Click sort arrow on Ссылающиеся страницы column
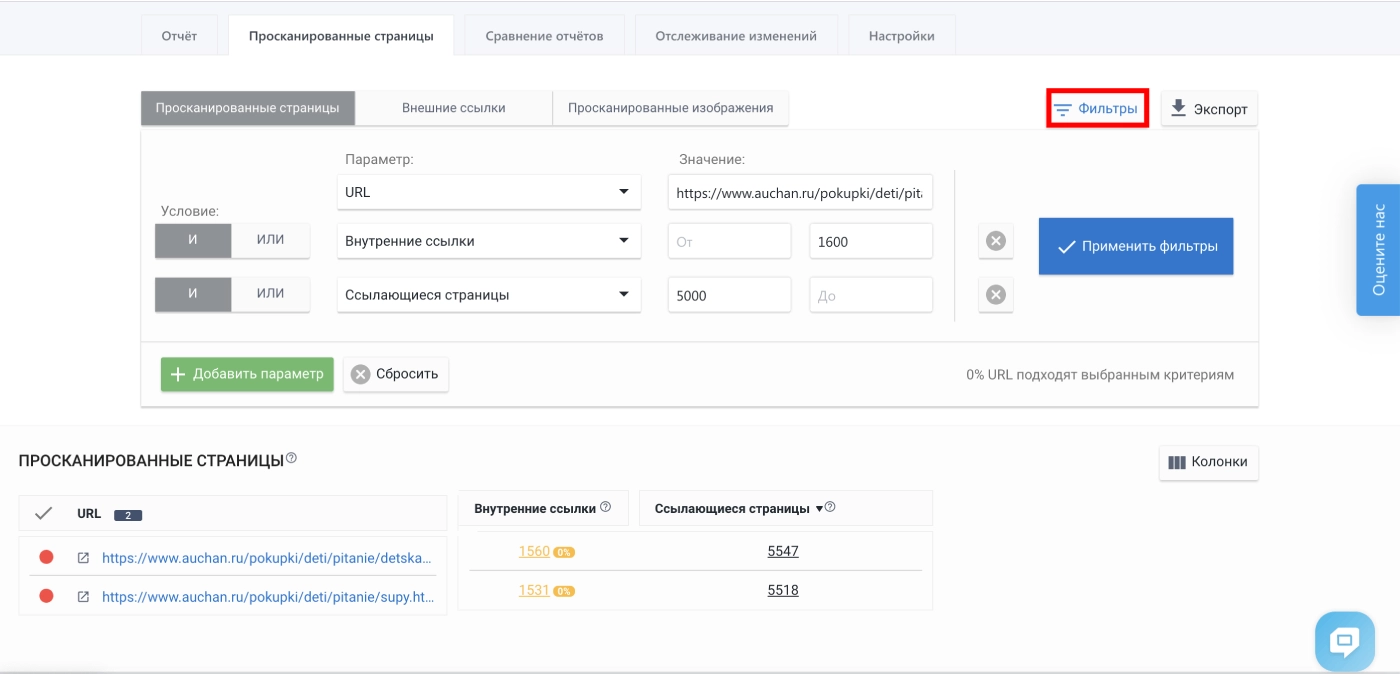1400x674 pixels. [x=819, y=508]
